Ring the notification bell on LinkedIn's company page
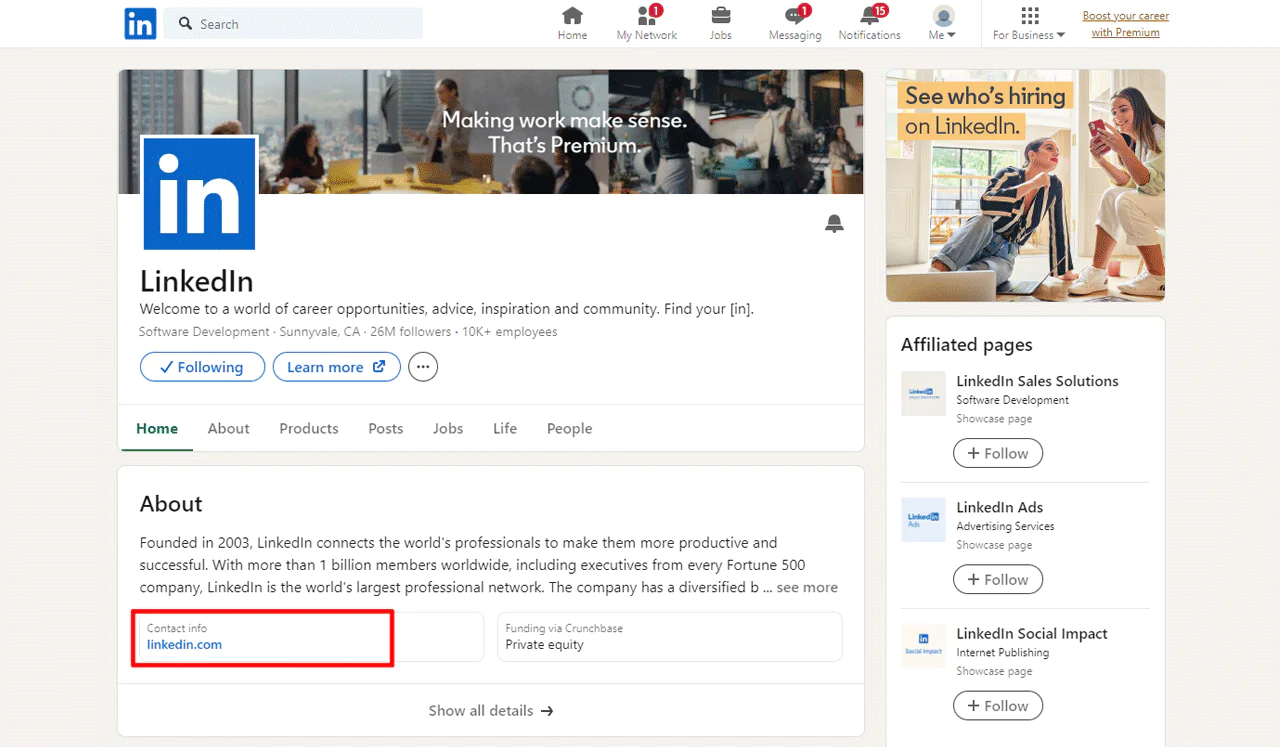This screenshot has height=747, width=1280. (x=834, y=223)
